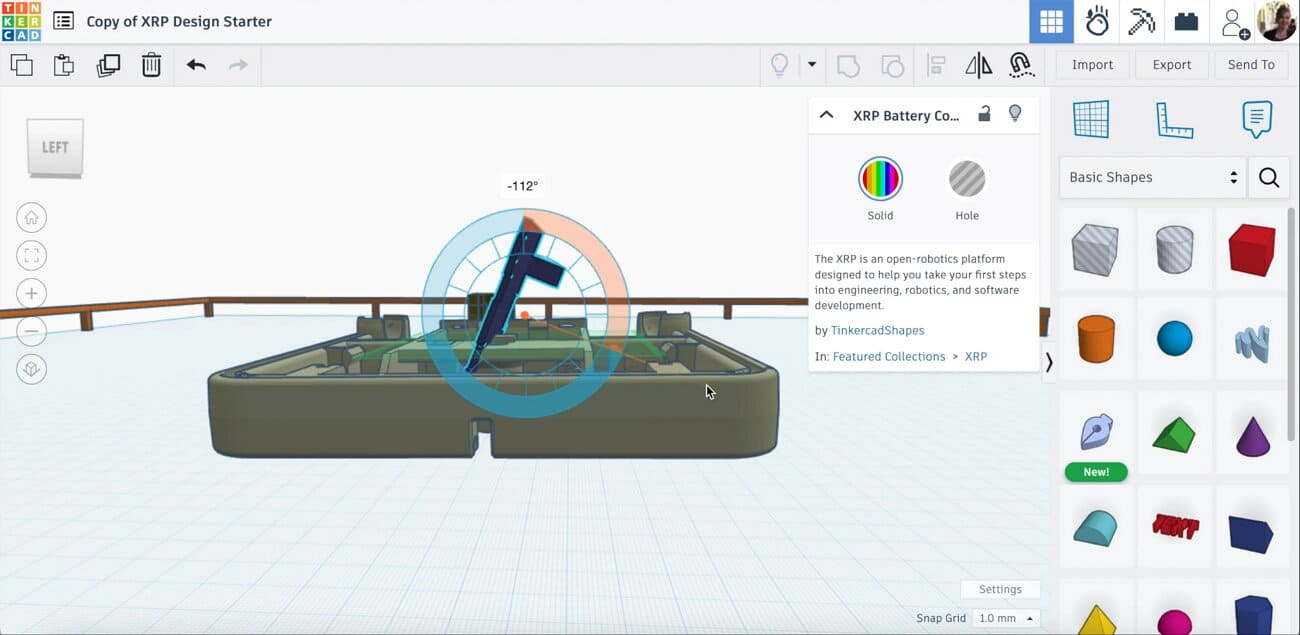Select the Group shapes tool
The height and width of the screenshot is (635, 1300).
[x=848, y=64]
